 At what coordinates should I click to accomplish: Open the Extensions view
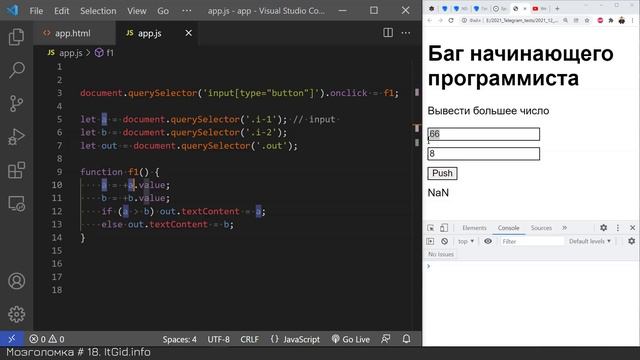pyautogui.click(x=16, y=170)
